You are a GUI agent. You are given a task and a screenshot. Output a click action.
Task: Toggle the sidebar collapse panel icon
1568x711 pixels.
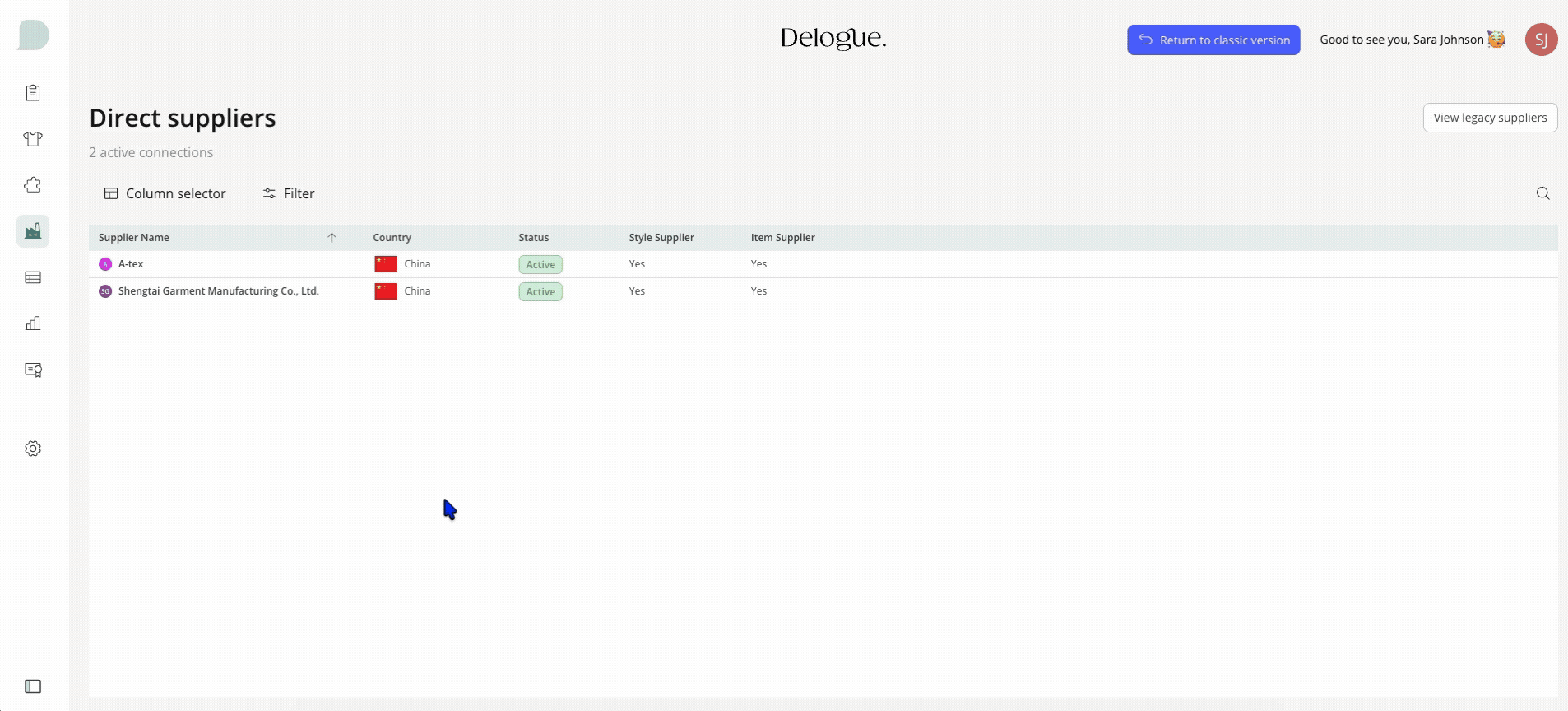33,686
